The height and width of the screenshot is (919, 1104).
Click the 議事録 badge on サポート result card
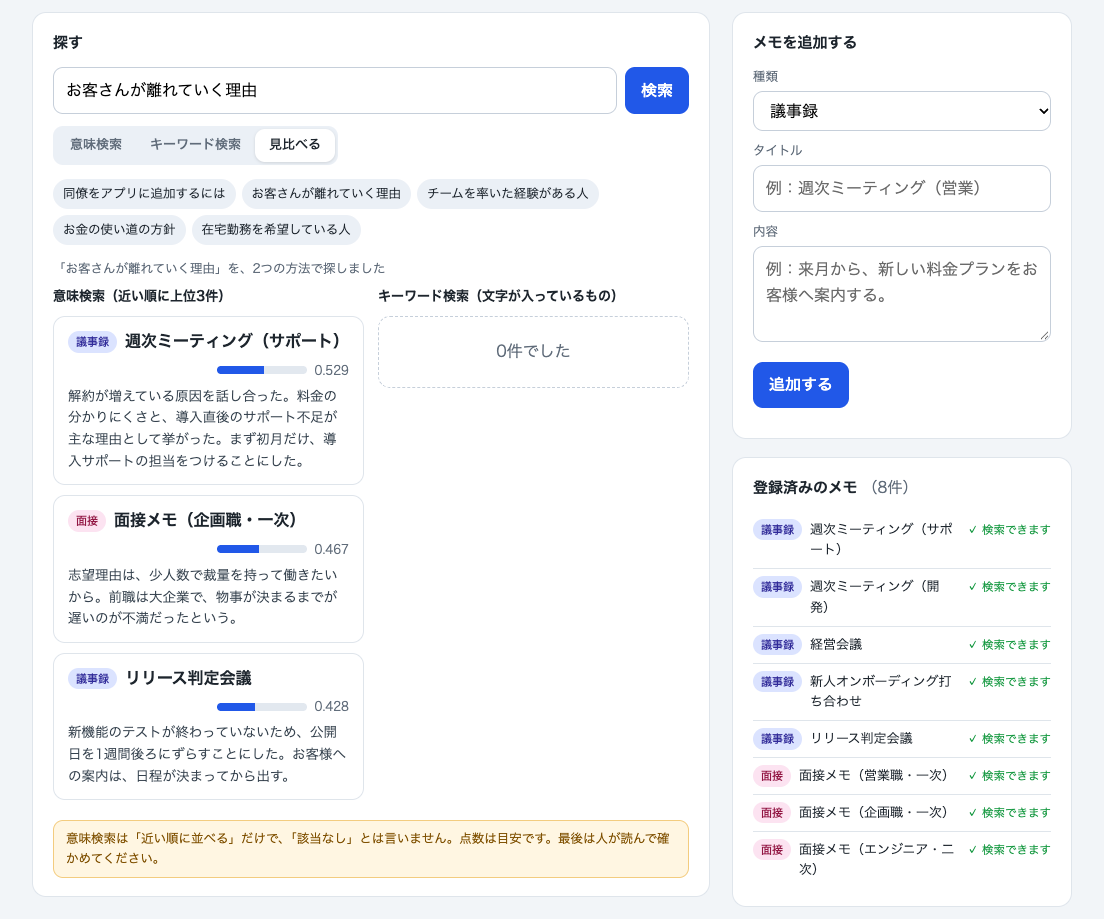point(92,342)
